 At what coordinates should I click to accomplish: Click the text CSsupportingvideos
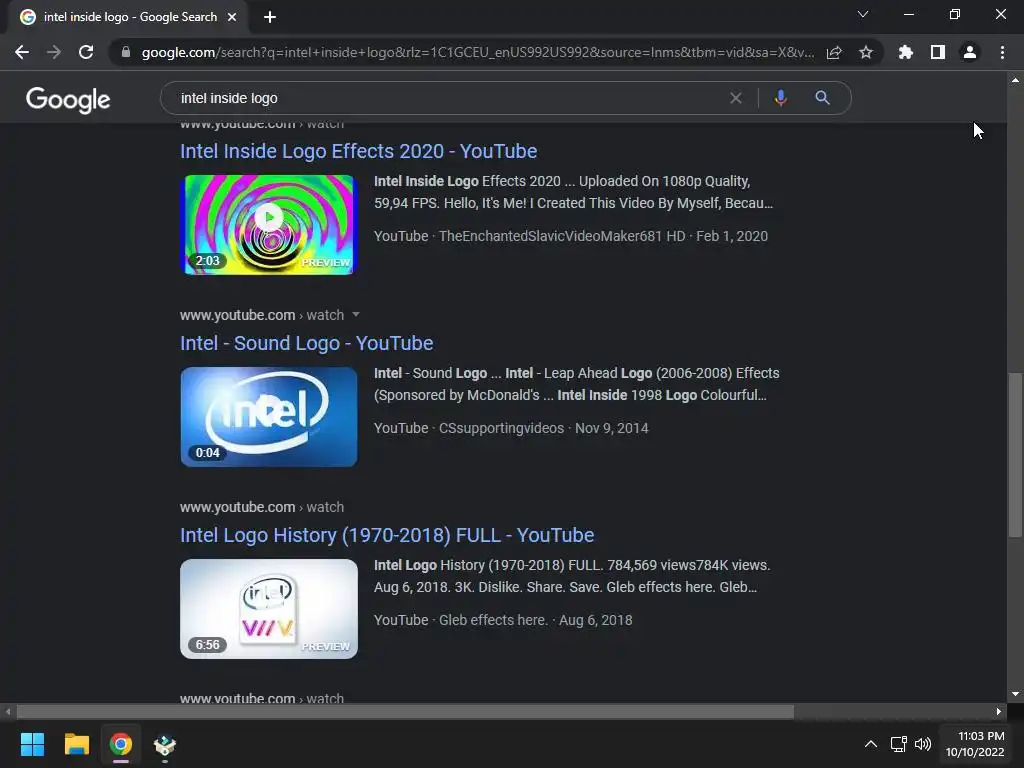click(502, 428)
